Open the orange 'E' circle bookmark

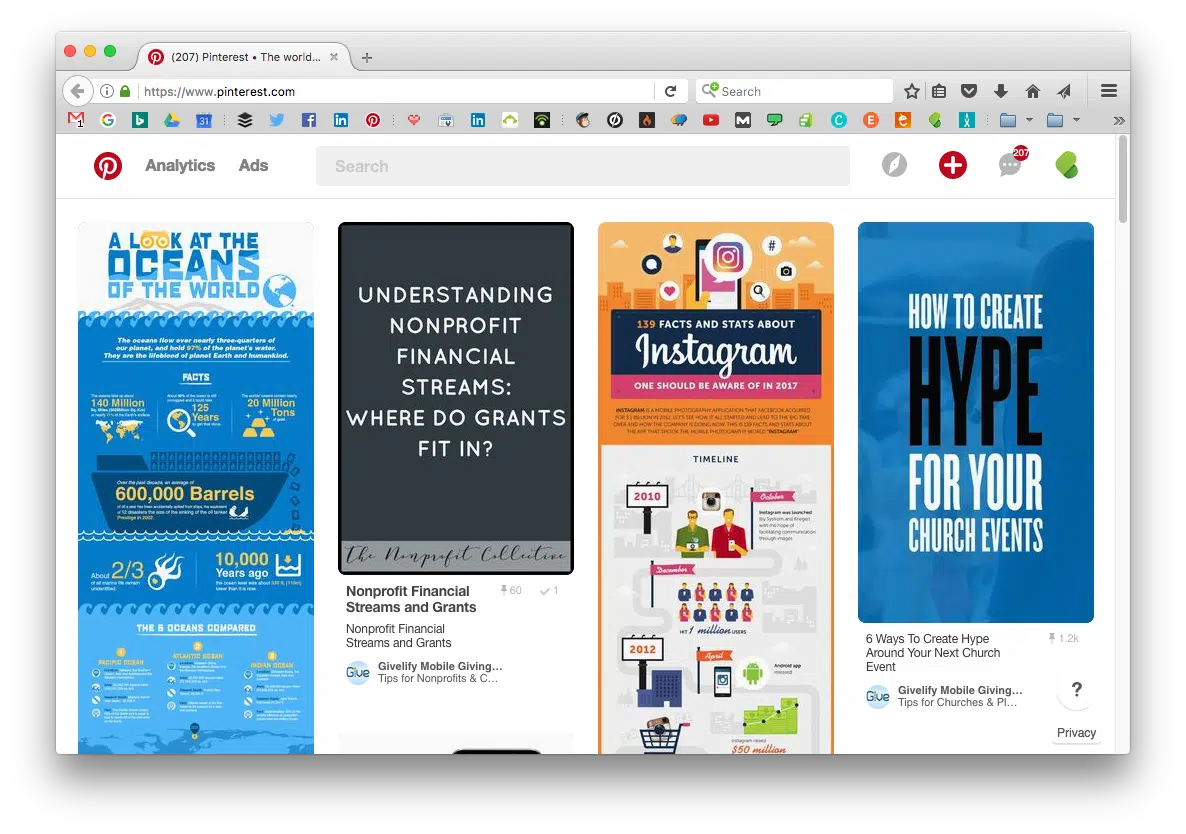pos(871,119)
